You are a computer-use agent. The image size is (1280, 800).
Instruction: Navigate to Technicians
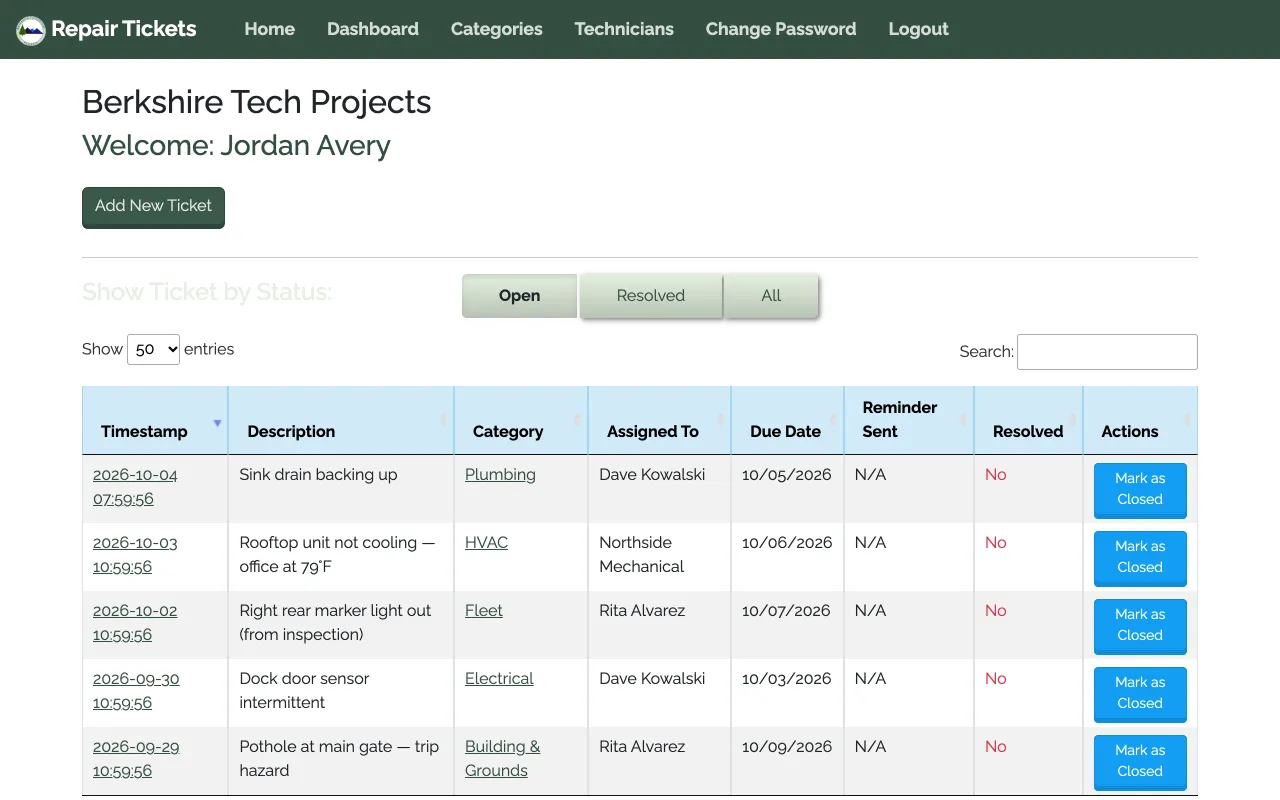(x=624, y=29)
